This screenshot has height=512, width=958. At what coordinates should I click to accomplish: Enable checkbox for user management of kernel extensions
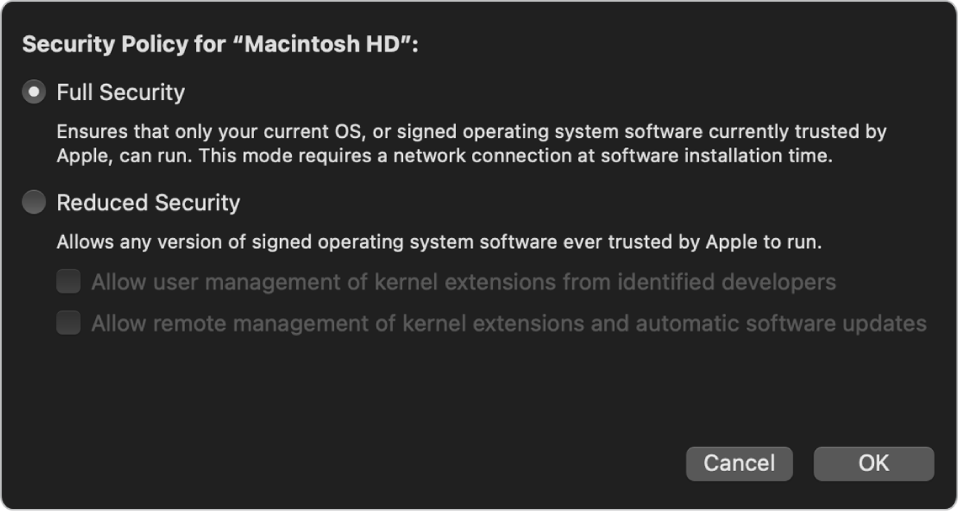(68, 282)
